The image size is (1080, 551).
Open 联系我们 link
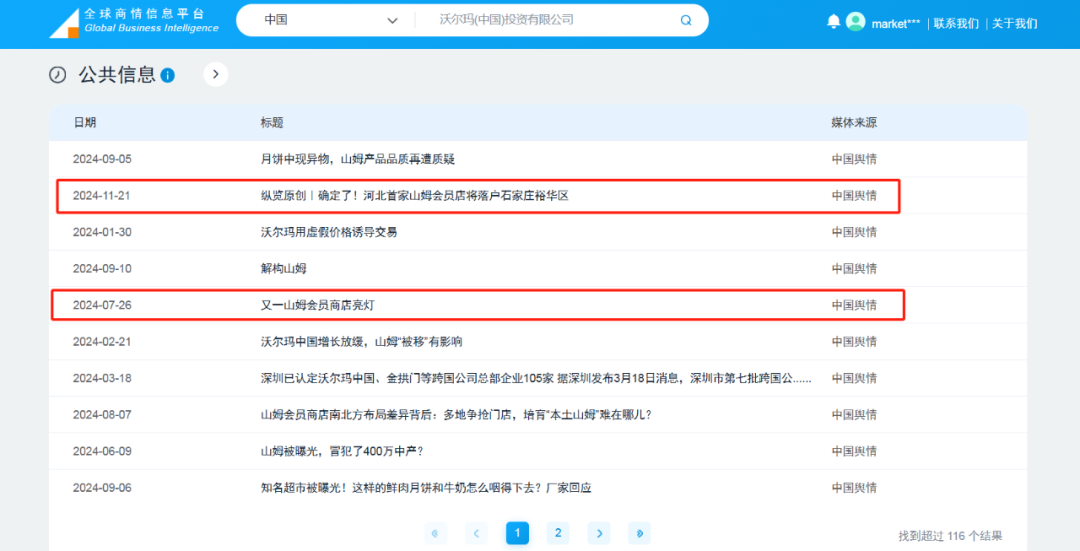[956, 23]
